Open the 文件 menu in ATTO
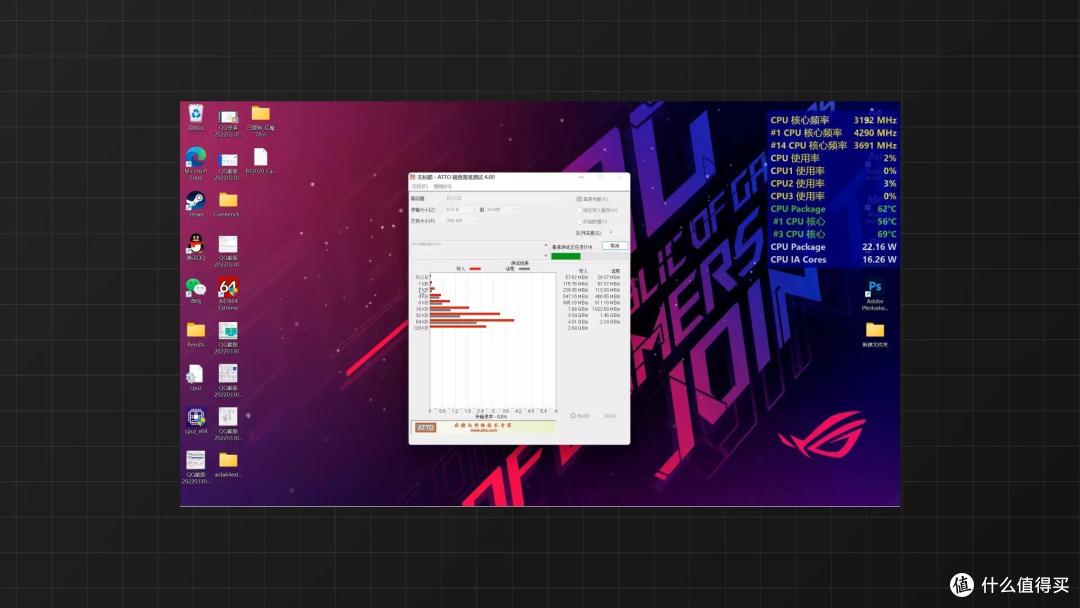The image size is (1080, 608). tap(419, 187)
